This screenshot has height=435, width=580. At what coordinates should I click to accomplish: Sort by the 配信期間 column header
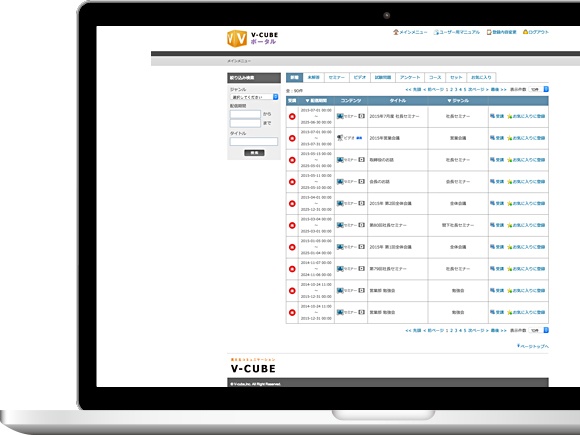316,101
